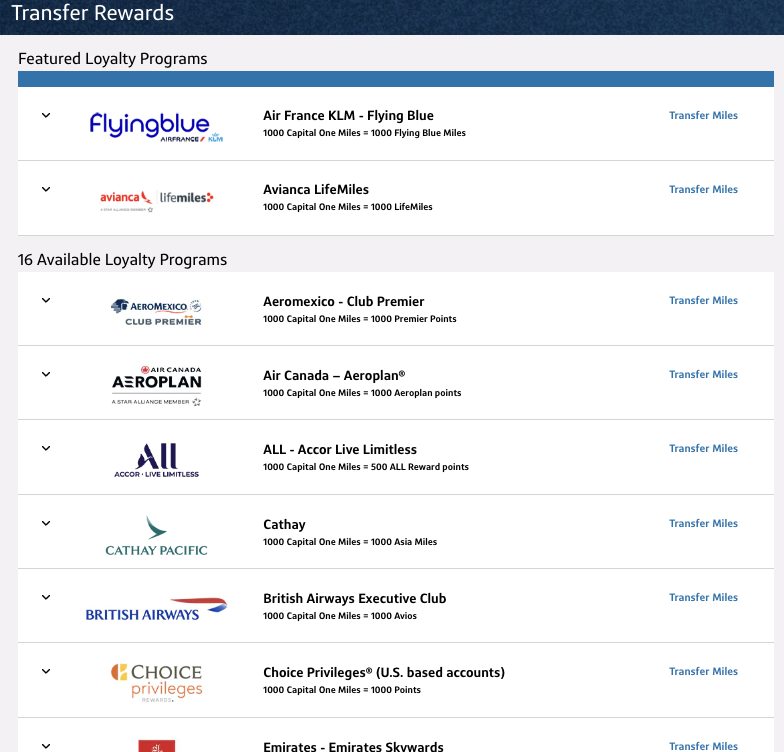Click the Aeromexico Club Premier logo
Viewport: 784px width, 752px height.
[x=156, y=311]
